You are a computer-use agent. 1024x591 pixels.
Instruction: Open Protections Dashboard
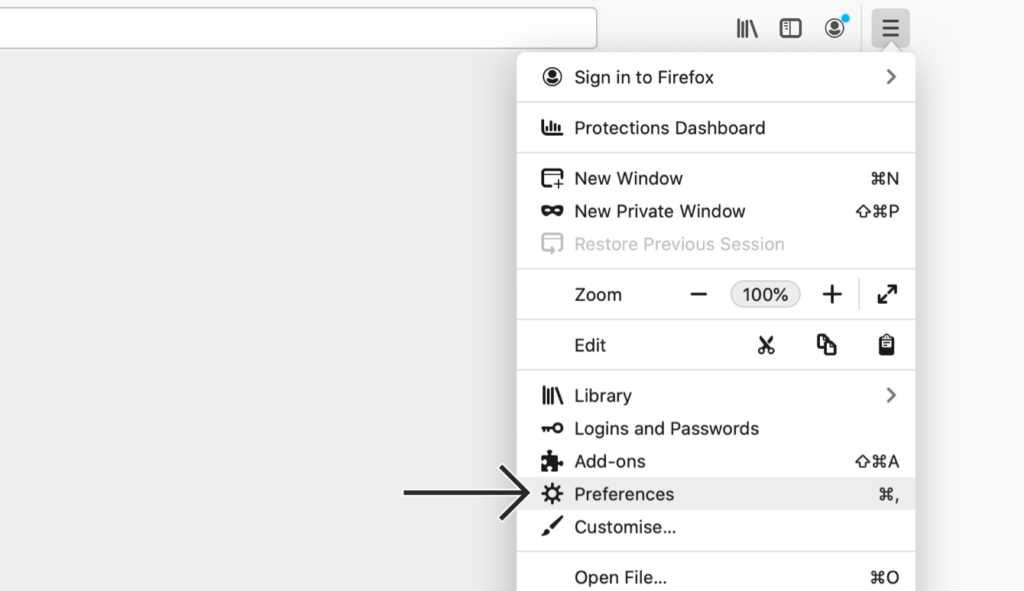[x=716, y=128]
